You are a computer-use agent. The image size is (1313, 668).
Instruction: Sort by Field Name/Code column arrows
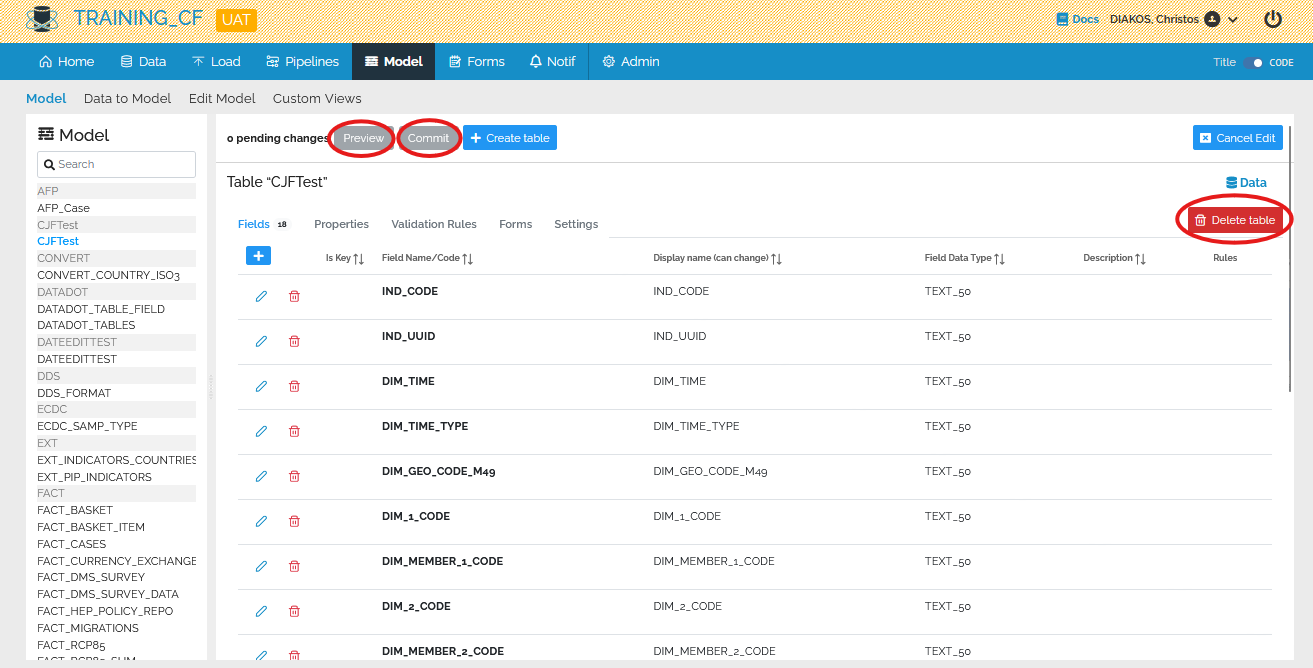click(x=467, y=258)
